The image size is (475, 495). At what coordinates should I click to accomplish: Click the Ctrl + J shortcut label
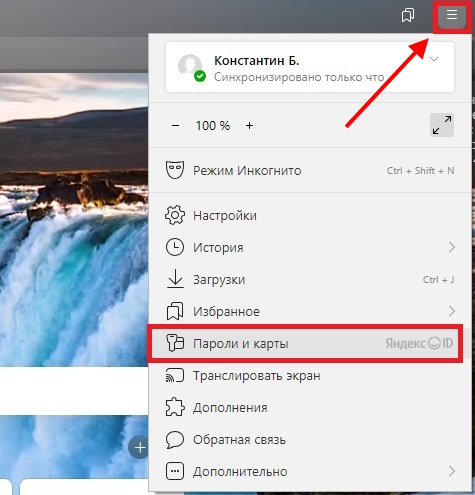438,279
